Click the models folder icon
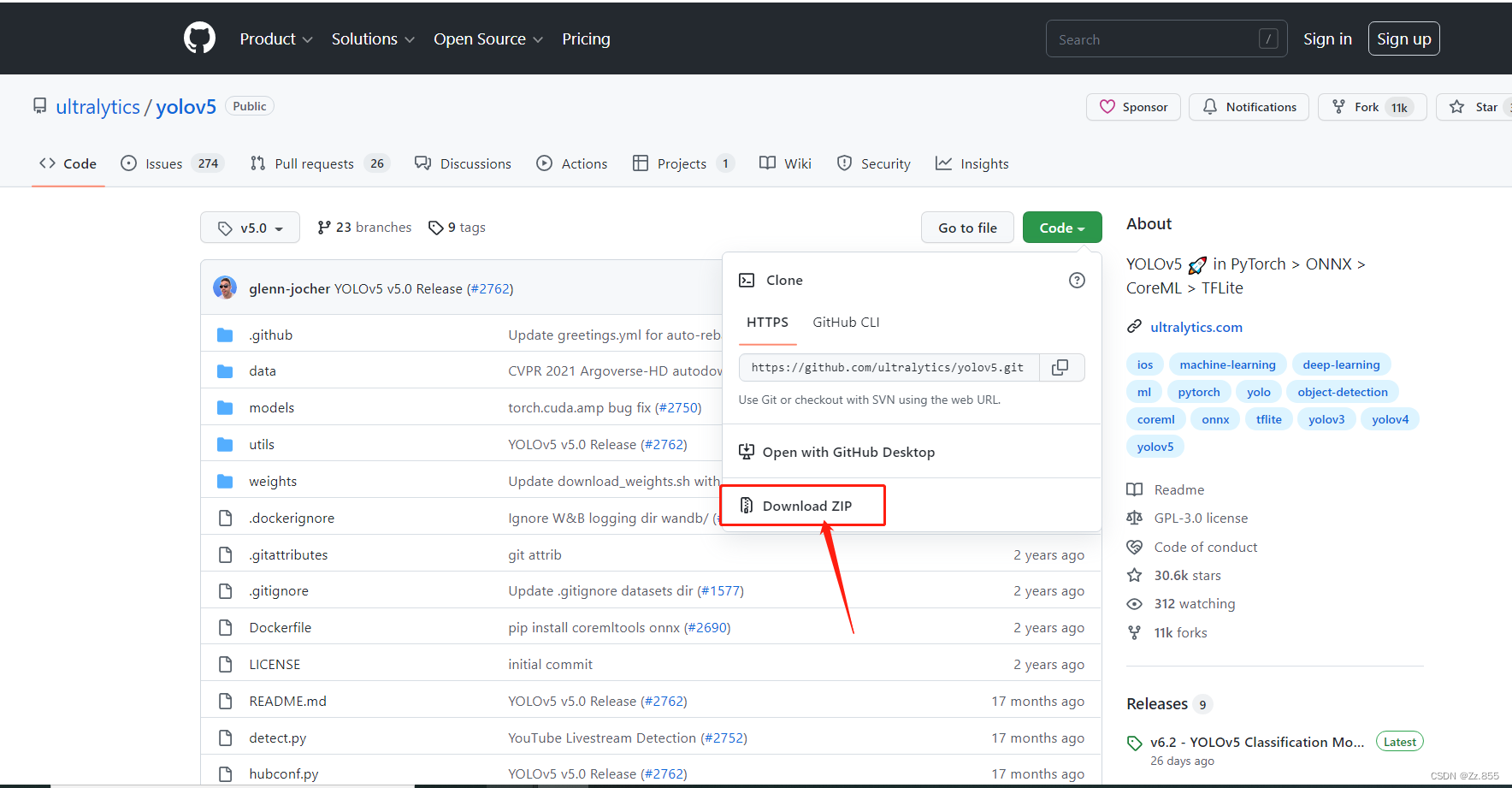Viewport: 1512px width, 788px height. pyautogui.click(x=225, y=407)
